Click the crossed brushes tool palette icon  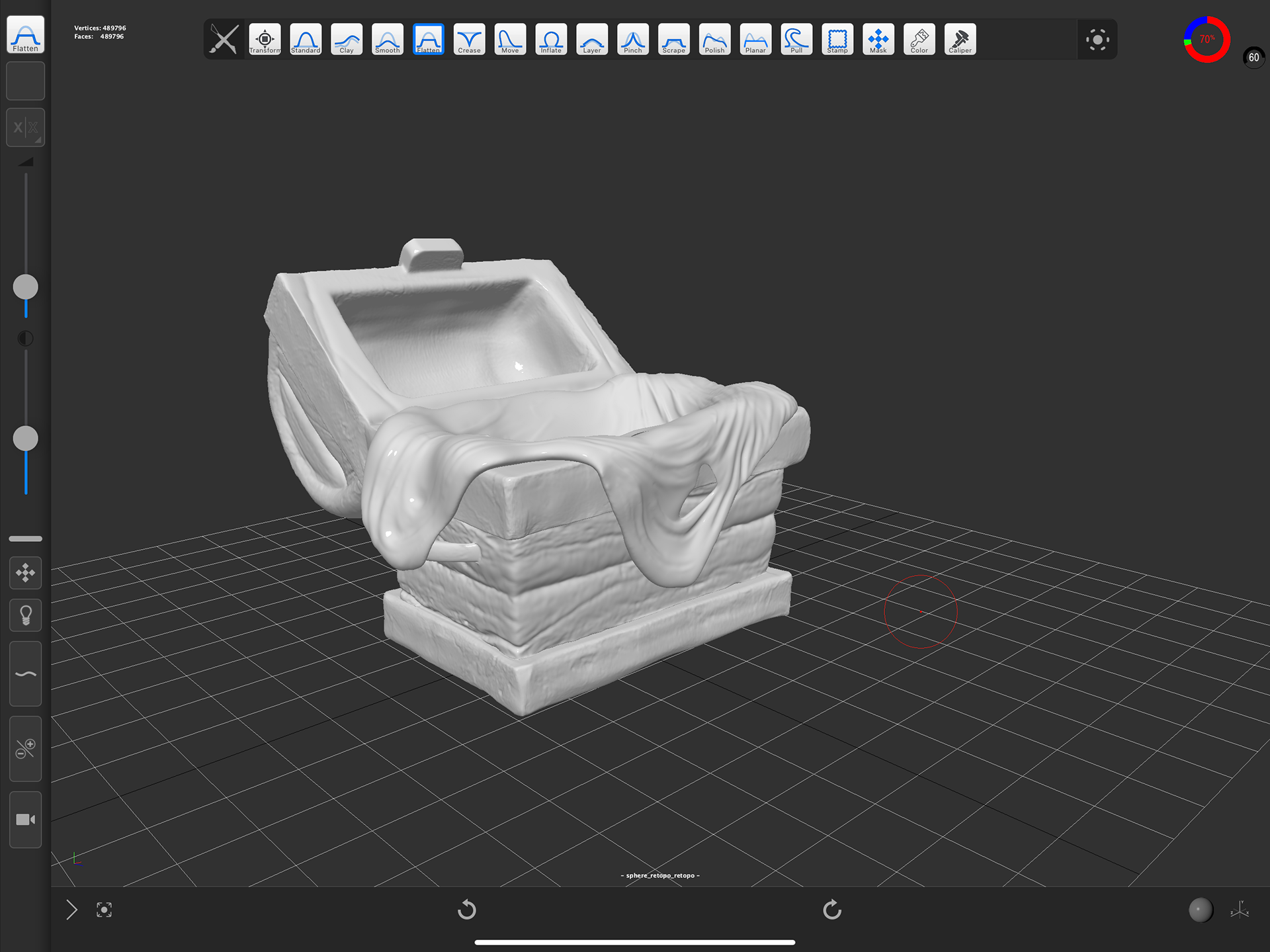[224, 40]
